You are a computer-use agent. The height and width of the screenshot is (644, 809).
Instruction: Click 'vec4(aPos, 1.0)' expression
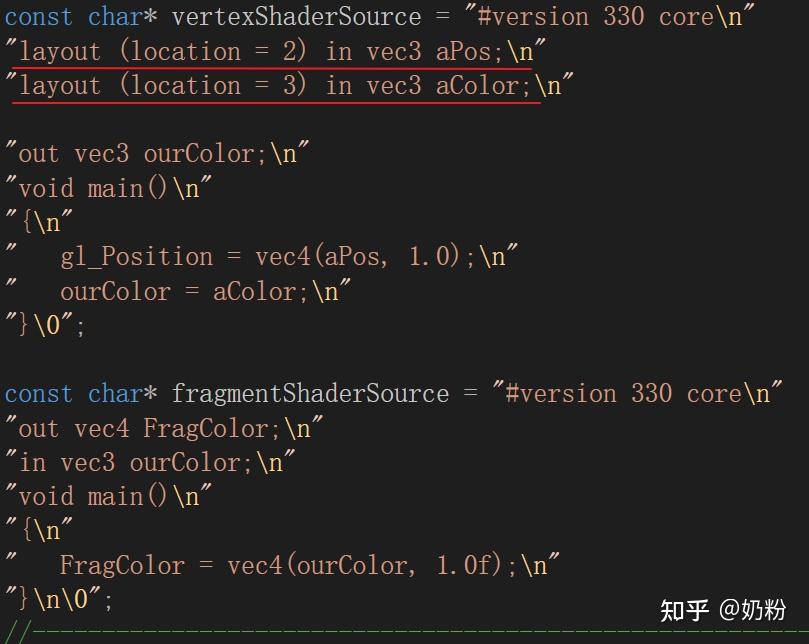(x=357, y=256)
